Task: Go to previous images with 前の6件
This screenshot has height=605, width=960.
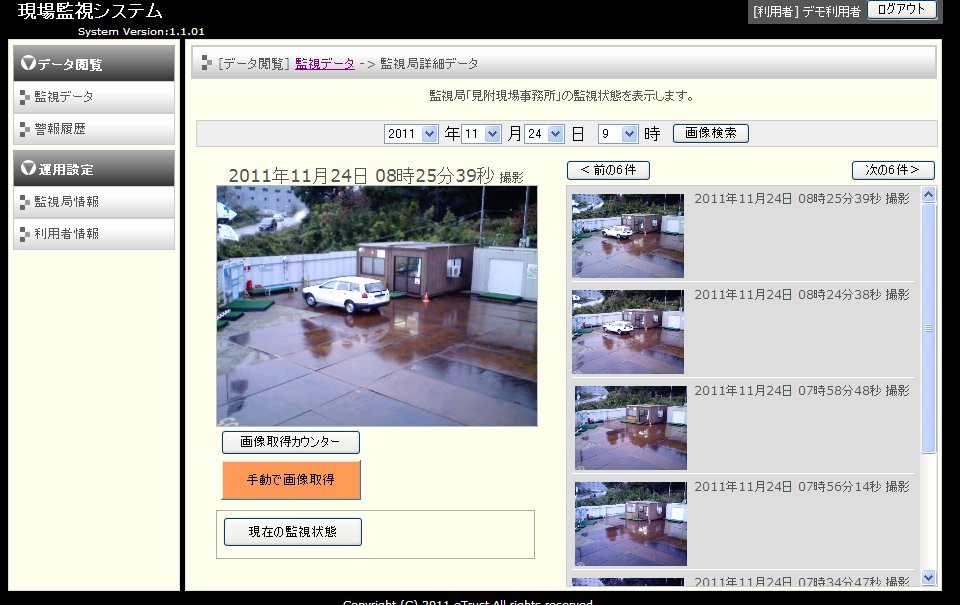Action: point(608,170)
